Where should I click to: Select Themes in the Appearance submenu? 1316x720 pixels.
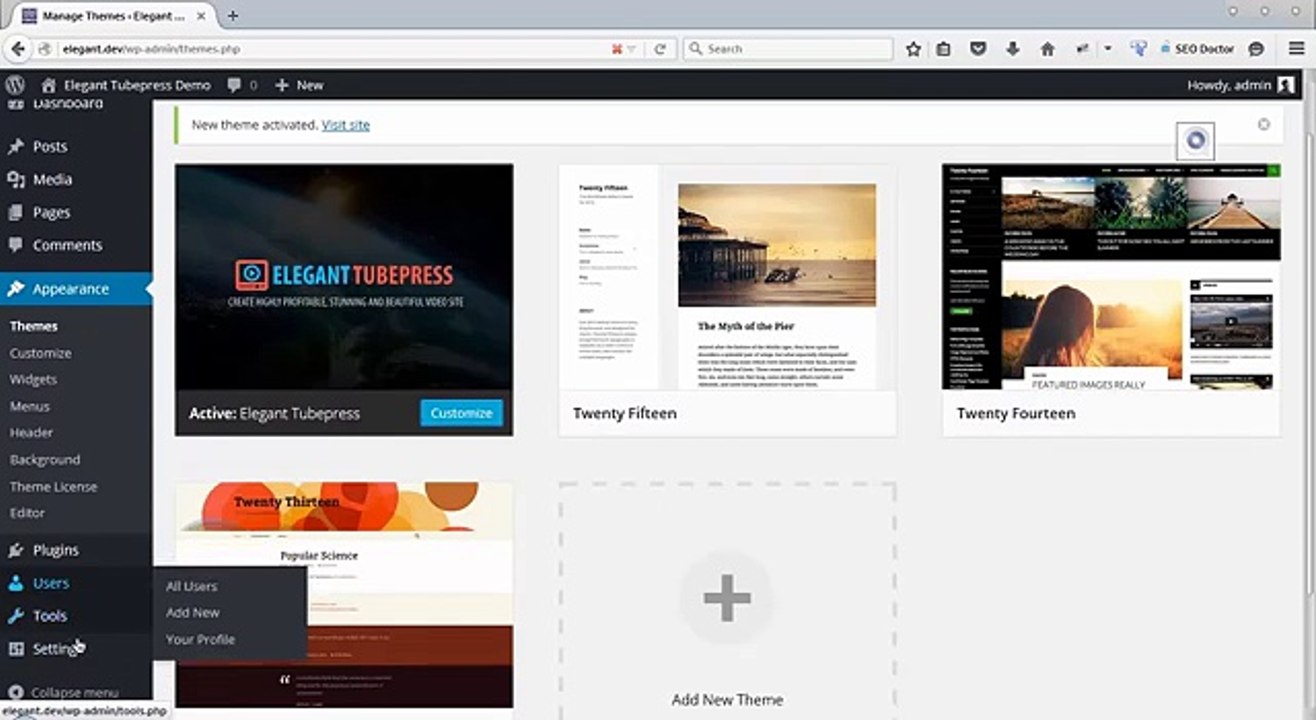click(x=34, y=326)
